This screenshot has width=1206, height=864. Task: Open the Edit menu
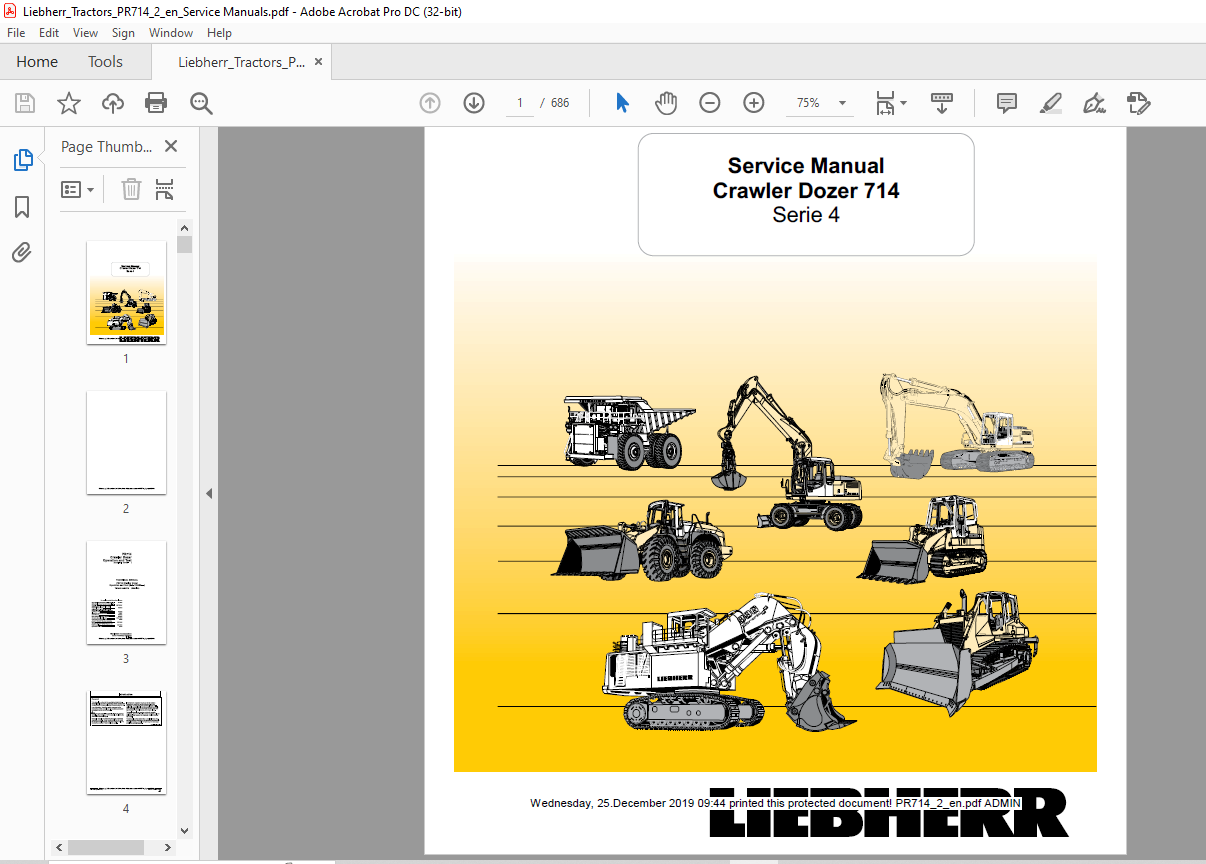click(49, 33)
